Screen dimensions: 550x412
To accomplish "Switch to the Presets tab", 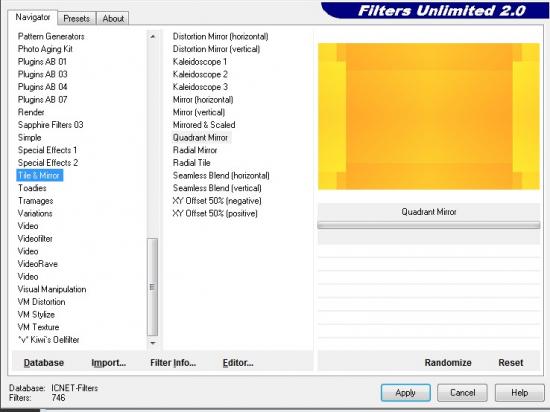I will 76,19.
